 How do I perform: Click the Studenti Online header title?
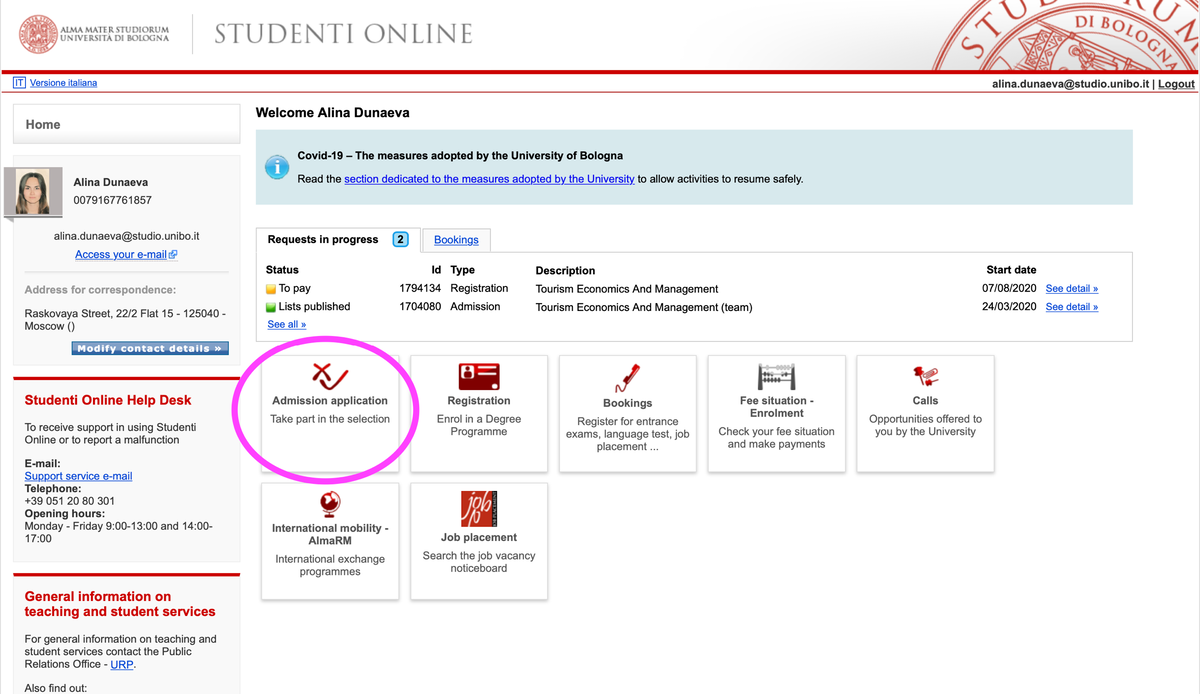343,35
